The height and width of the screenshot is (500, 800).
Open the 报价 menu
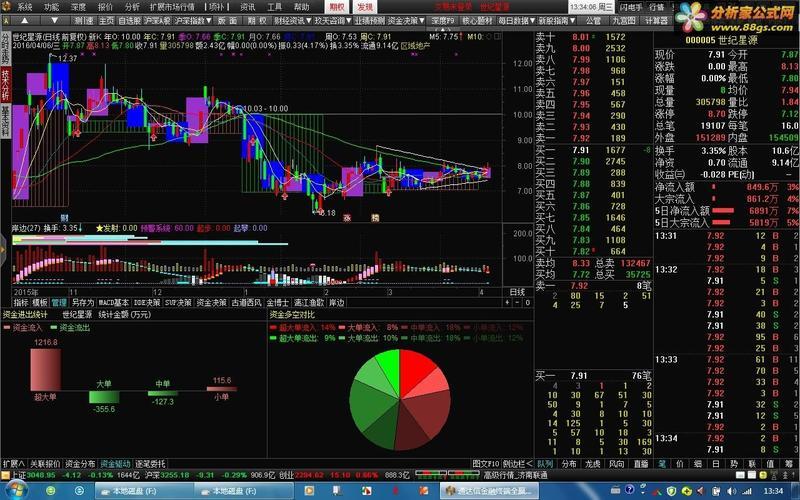(105, 7)
